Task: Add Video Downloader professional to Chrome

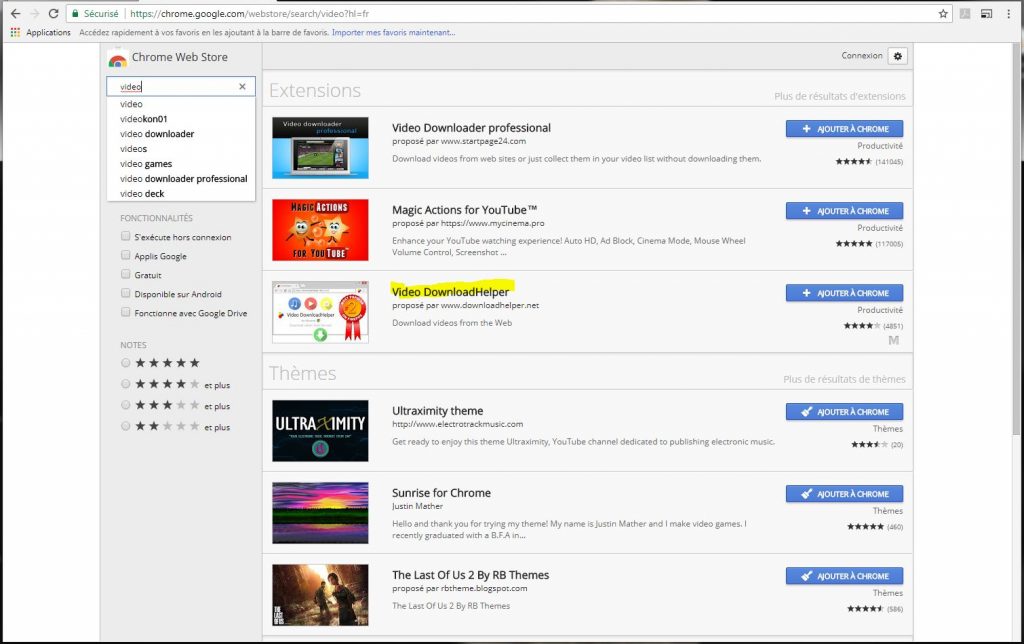Action: 844,129
